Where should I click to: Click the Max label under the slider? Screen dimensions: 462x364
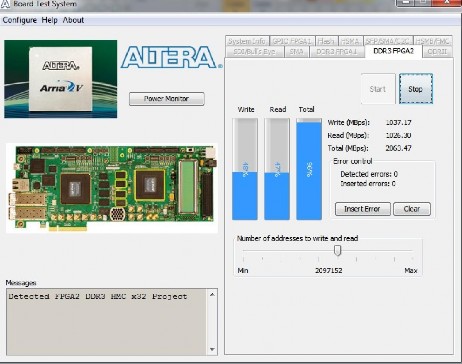click(x=411, y=270)
